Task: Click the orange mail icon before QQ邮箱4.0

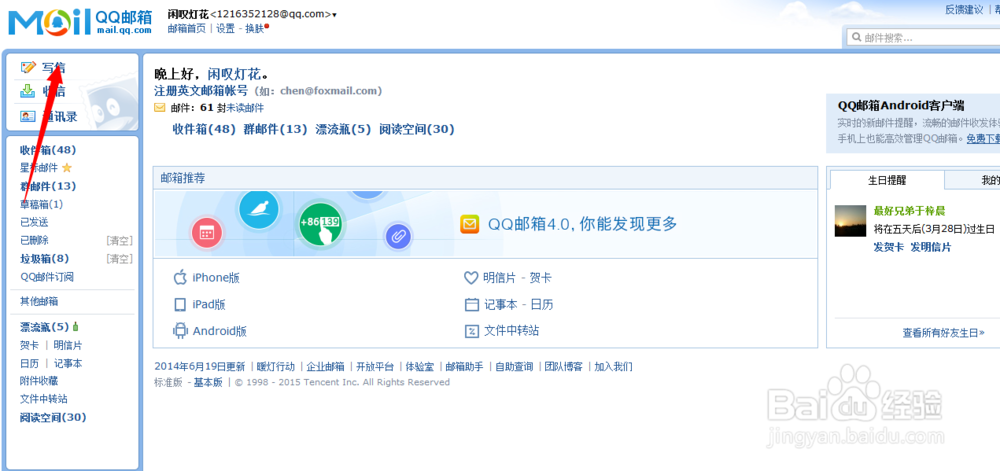Action: pyautogui.click(x=469, y=224)
